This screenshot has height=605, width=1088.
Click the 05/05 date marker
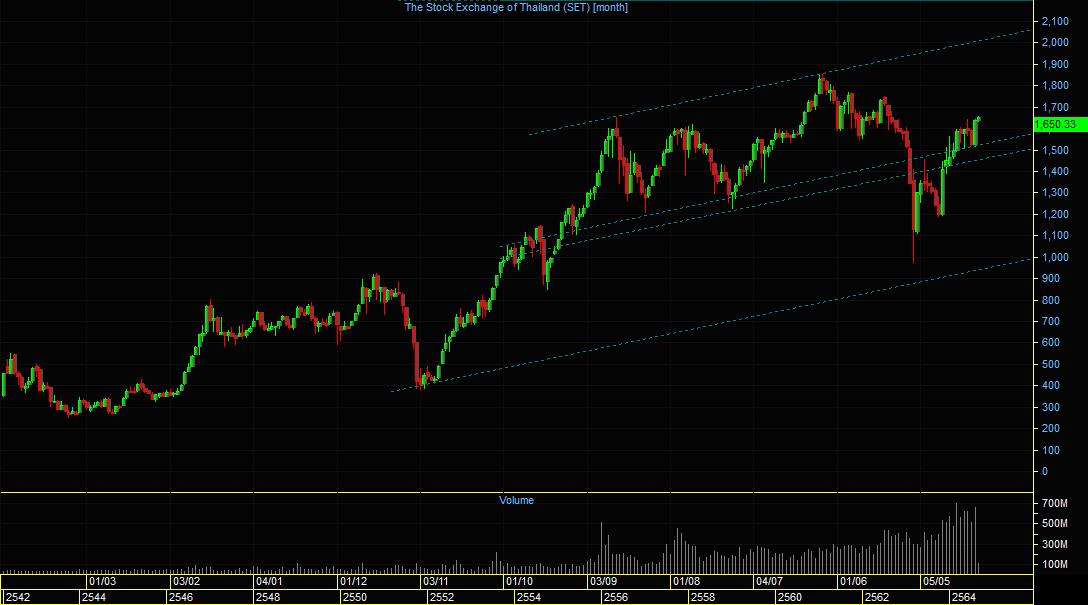point(936,581)
